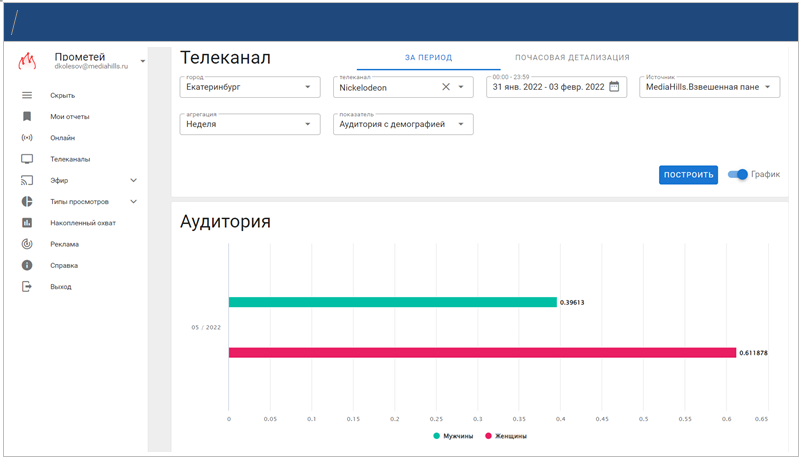
Task: Click the Онлайн broadcast icon
Action: coord(27,138)
